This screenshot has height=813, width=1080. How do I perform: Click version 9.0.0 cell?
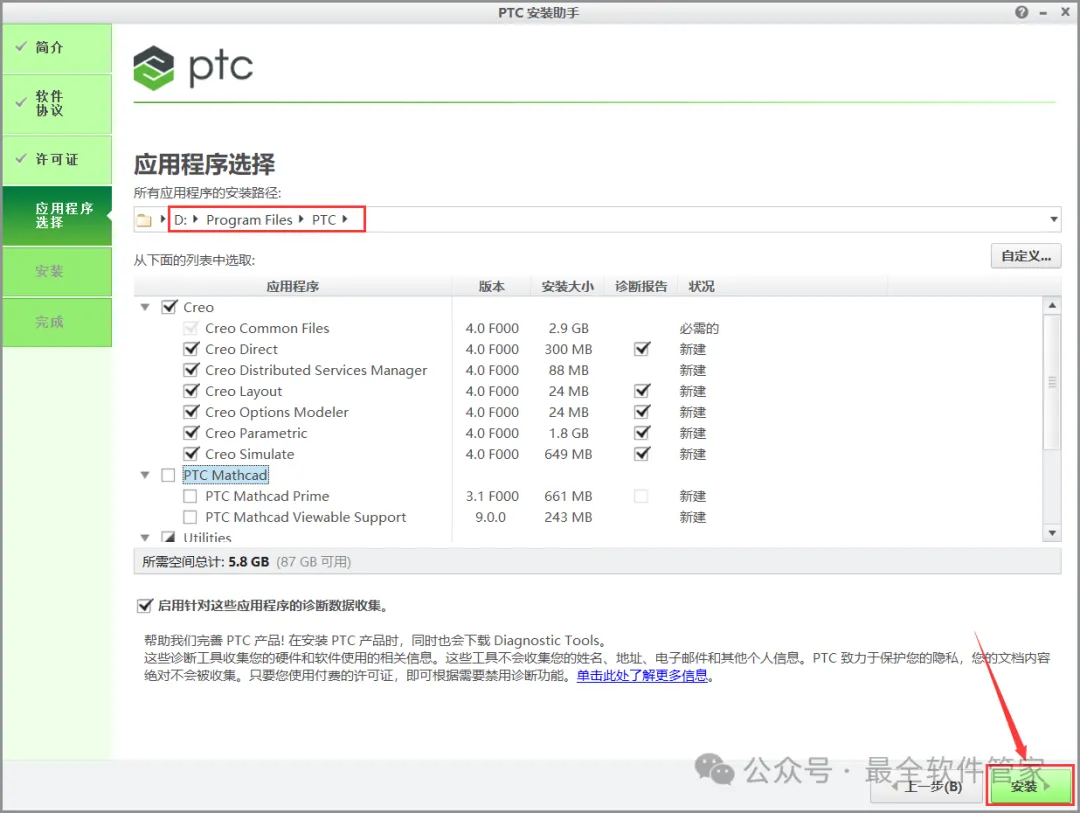[490, 517]
